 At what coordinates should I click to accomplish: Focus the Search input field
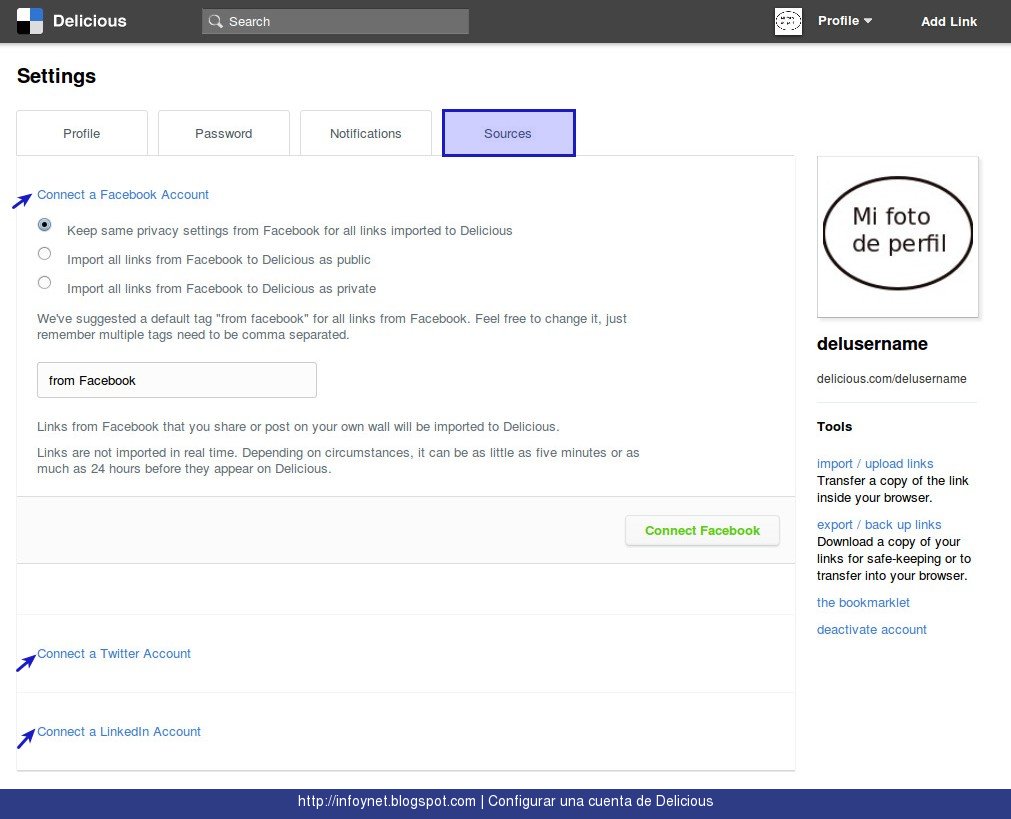[x=335, y=21]
